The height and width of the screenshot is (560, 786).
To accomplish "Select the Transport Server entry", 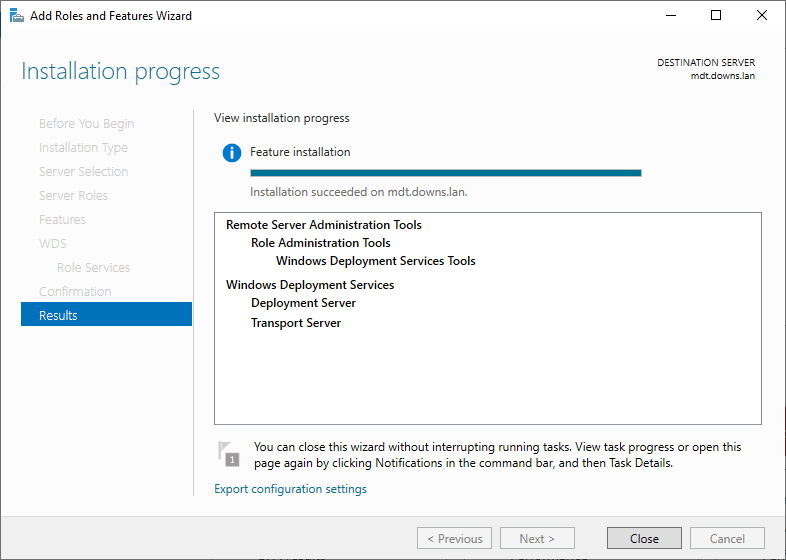I will 296,323.
